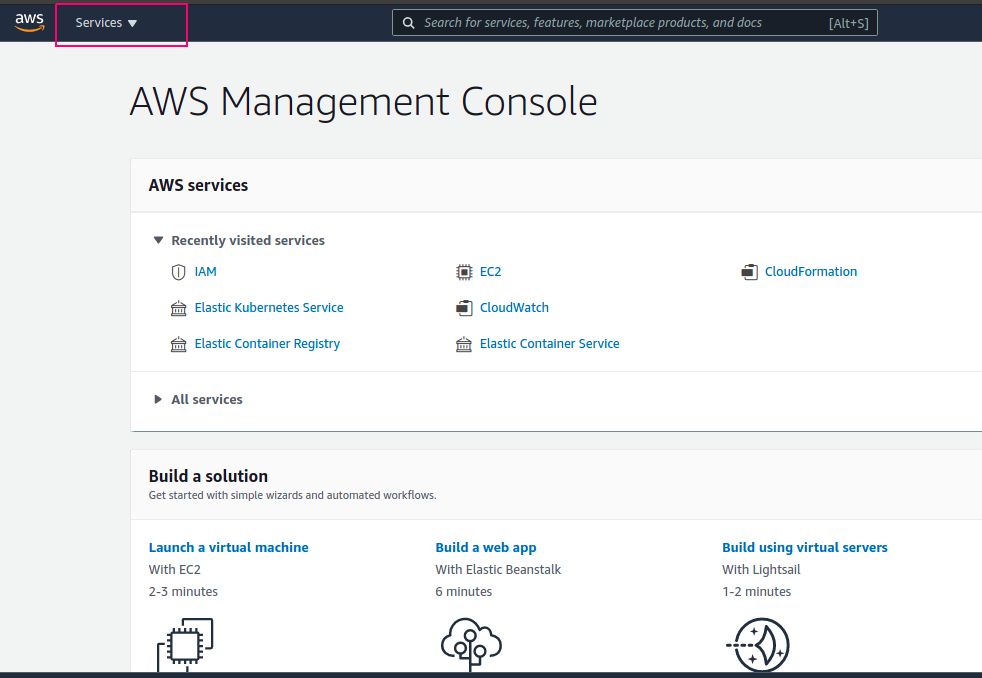Click the CloudFormation icon

[749, 272]
